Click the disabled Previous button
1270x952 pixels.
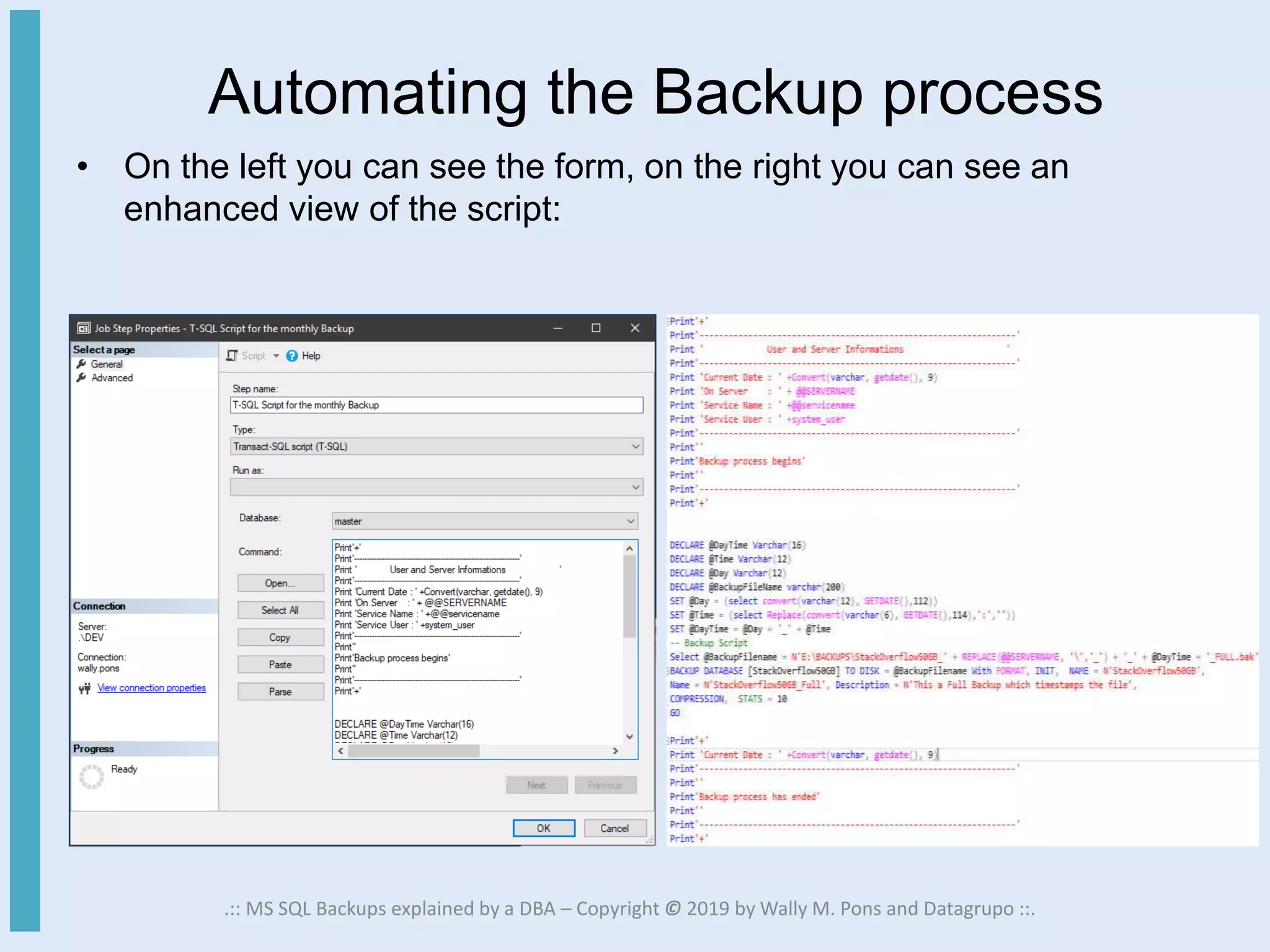click(605, 785)
